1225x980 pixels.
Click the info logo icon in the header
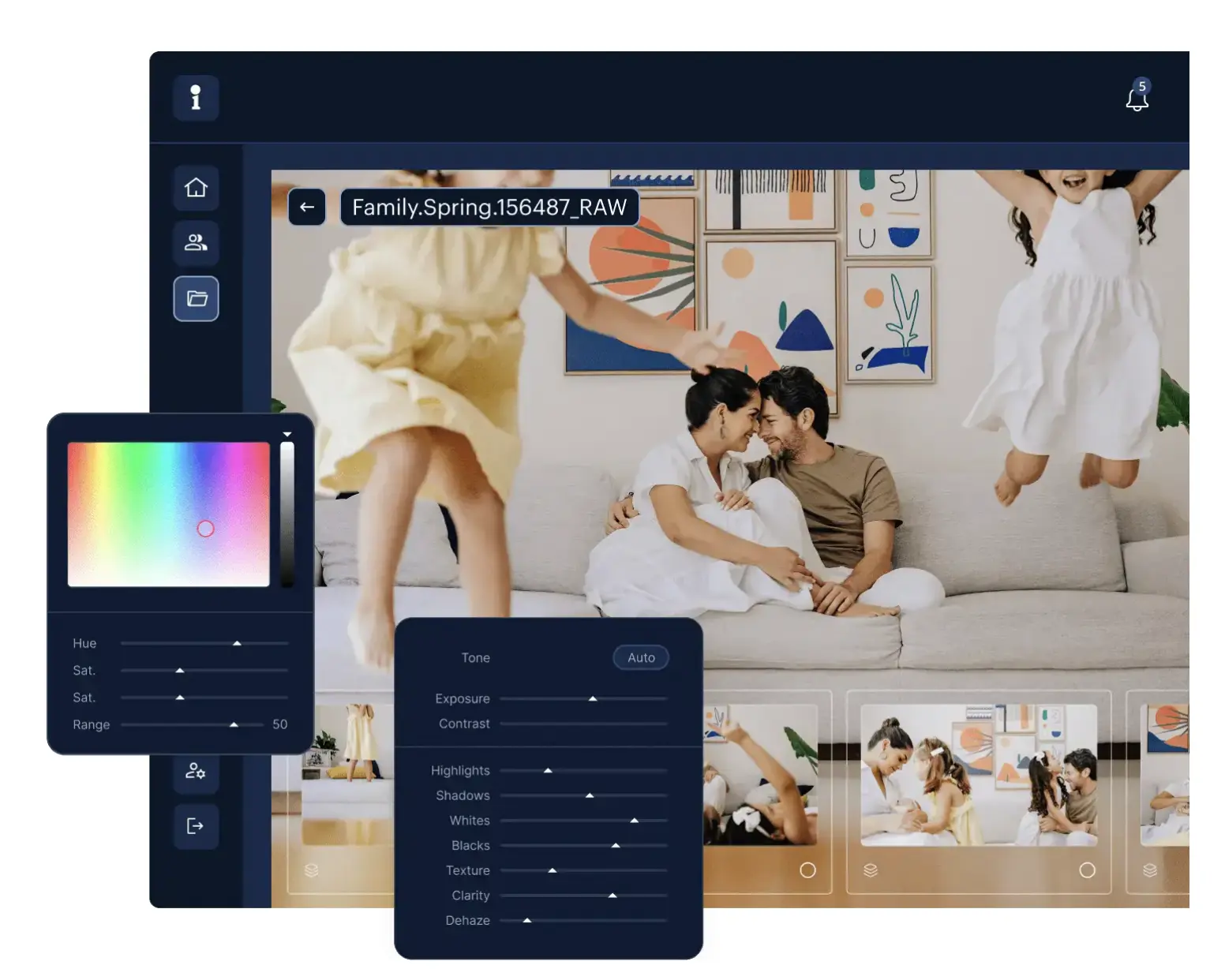point(196,98)
